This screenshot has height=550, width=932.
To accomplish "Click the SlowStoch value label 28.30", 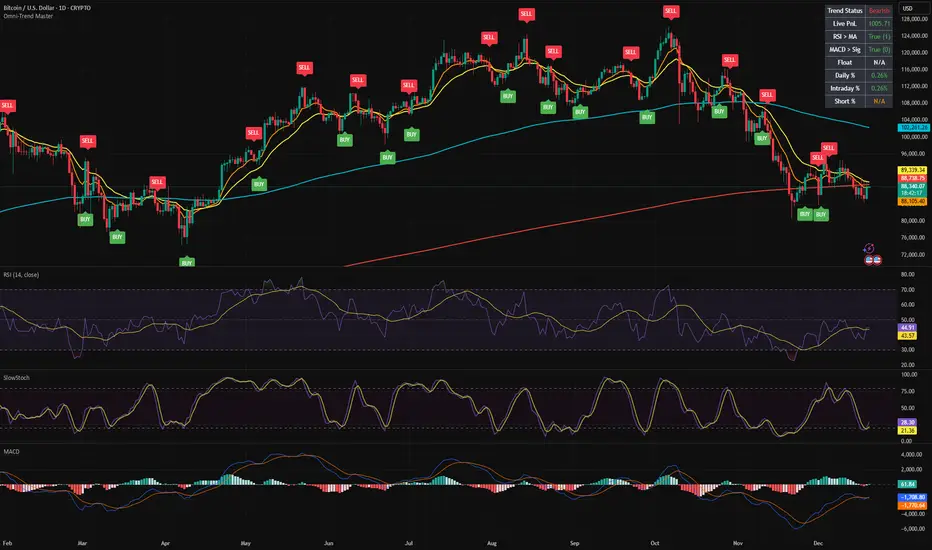I will pos(907,423).
